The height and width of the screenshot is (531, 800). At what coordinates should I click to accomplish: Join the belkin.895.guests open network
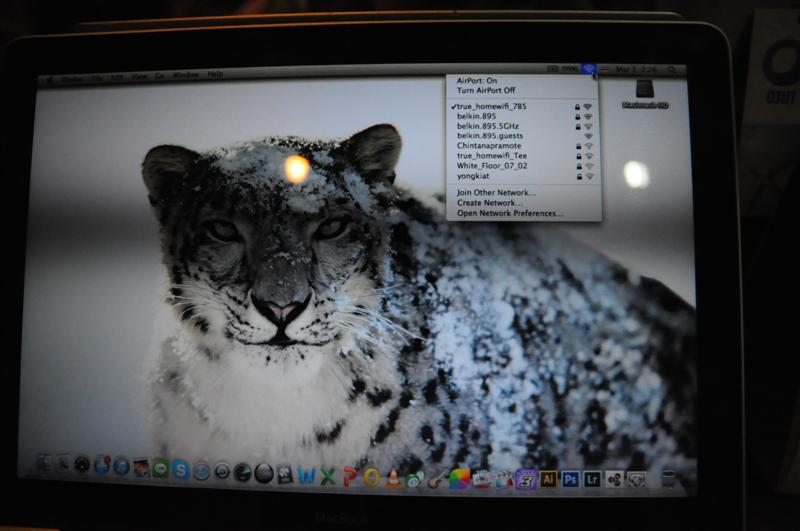pyautogui.click(x=522, y=136)
